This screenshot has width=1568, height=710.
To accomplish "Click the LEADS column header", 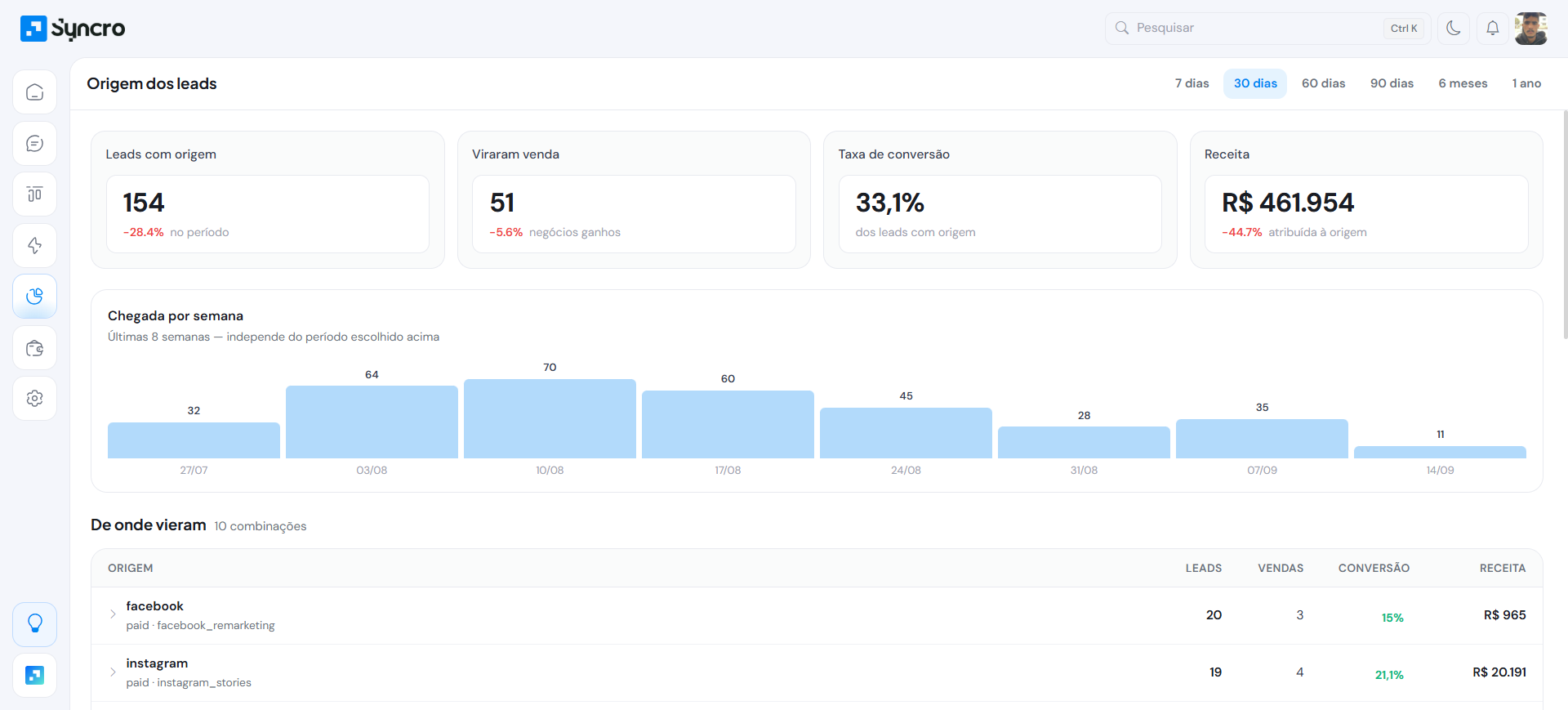I will 1204,568.
